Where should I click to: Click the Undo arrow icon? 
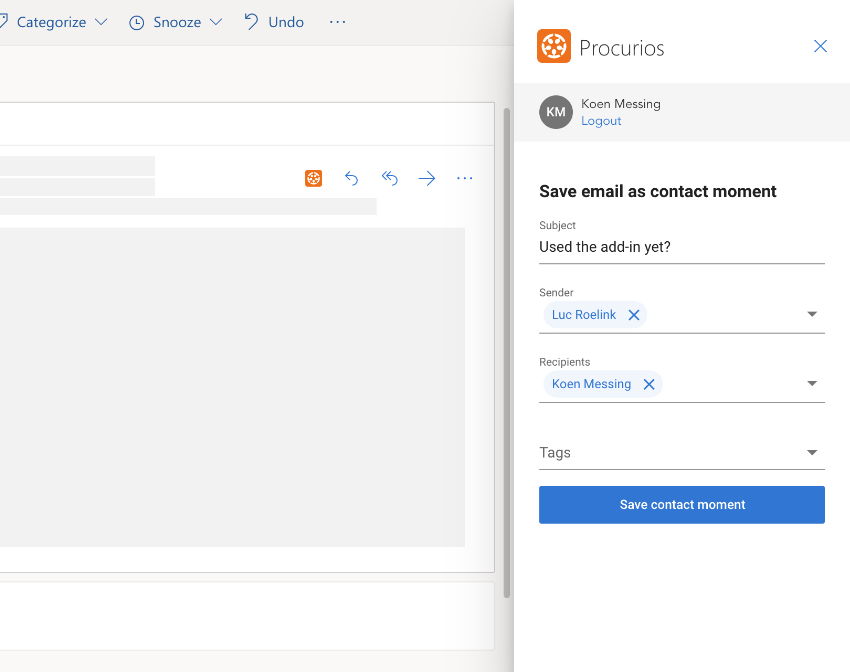point(251,22)
